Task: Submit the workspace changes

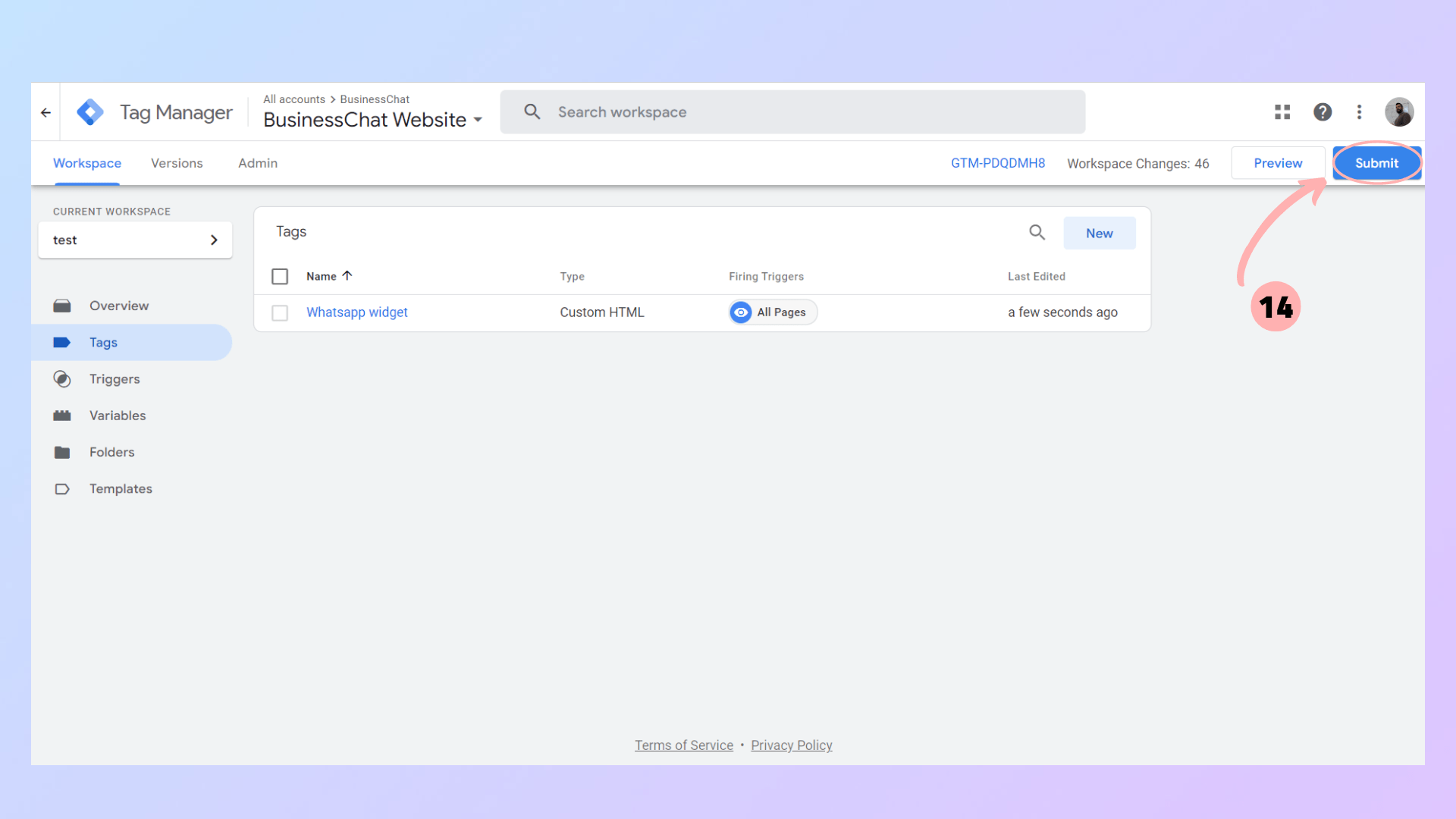Action: click(1376, 163)
